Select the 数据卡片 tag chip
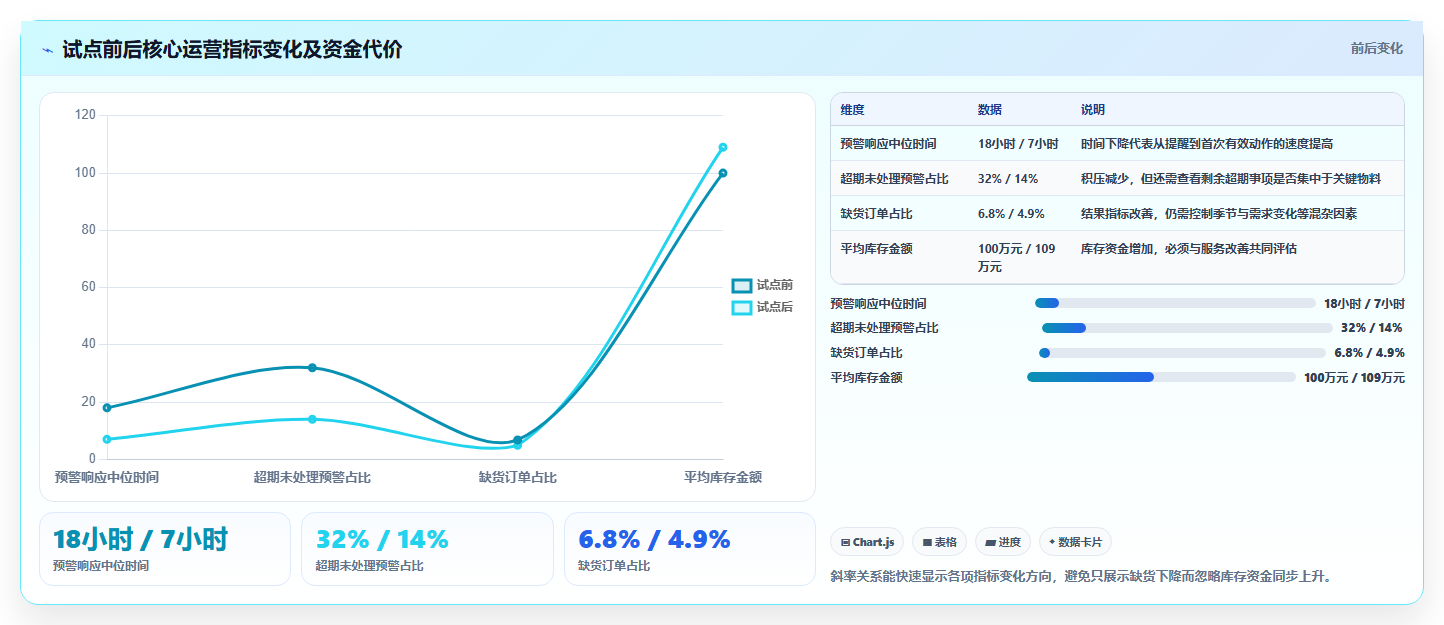The image size is (1444, 625). (1075, 542)
